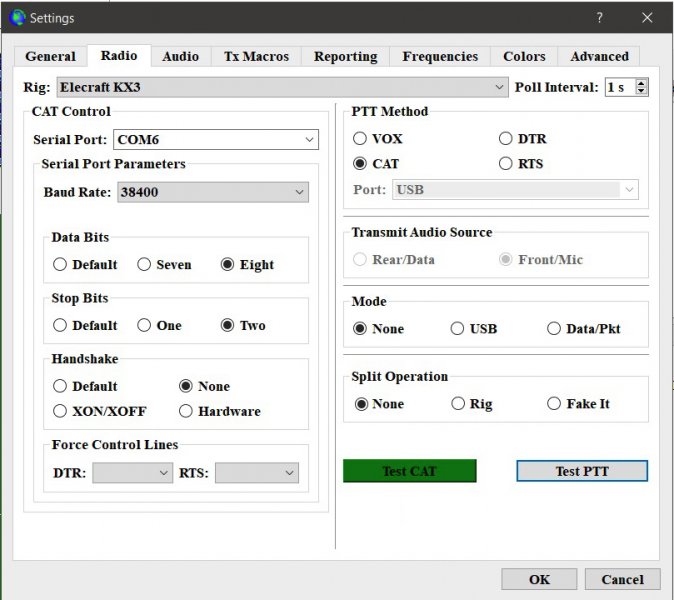Select VOX as PTT method
Screen dimensions: 674x600
point(361,139)
